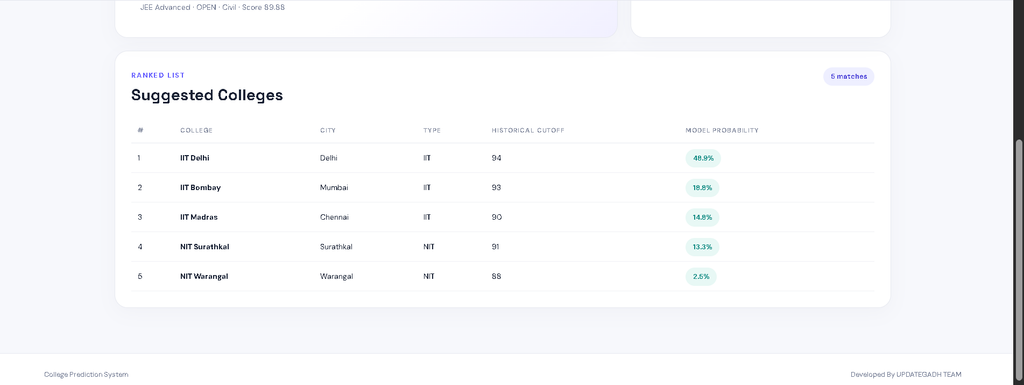
Task: Select the IIT Delhi college name
Action: point(195,158)
